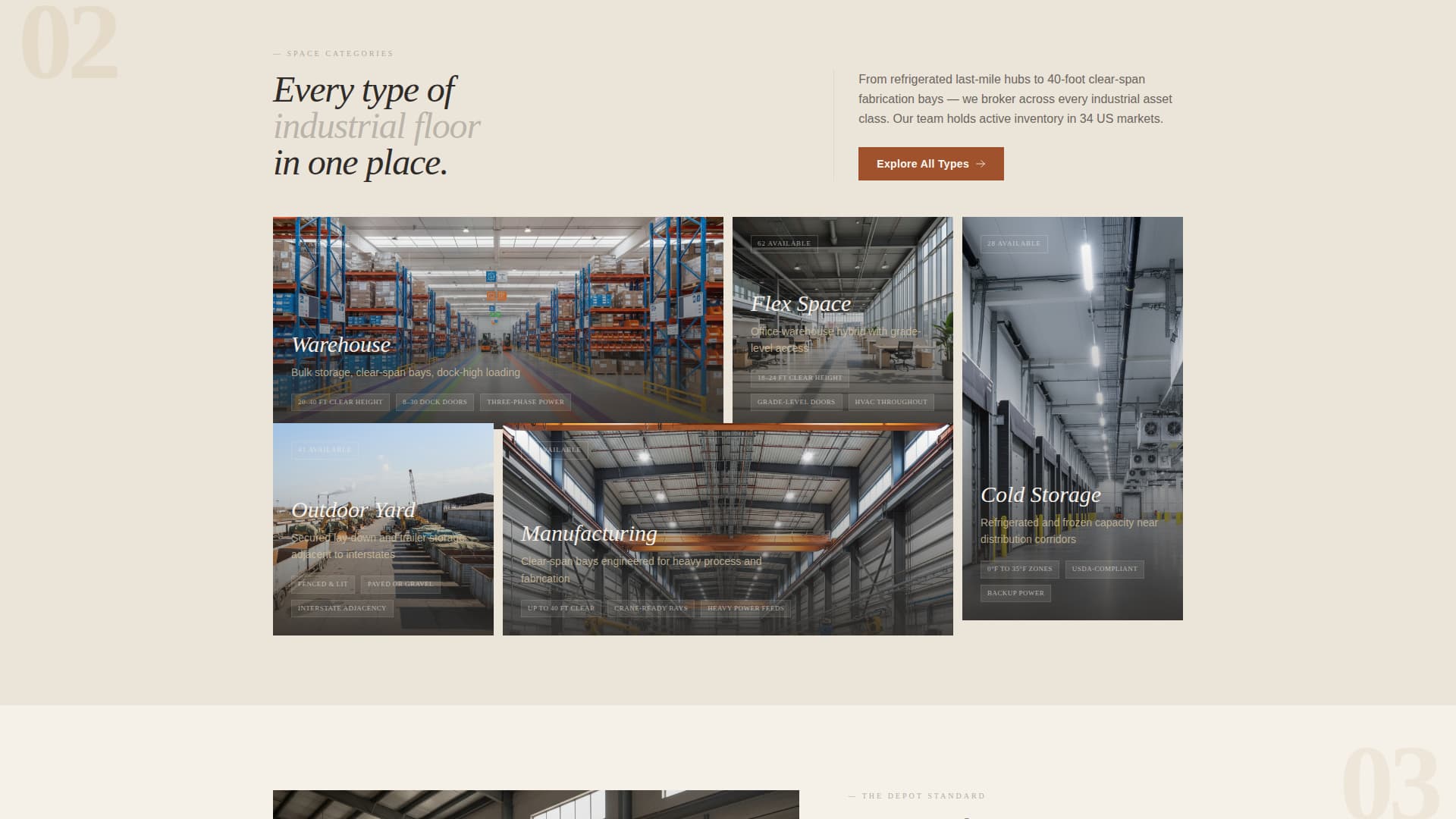The image size is (1456, 819).
Task: Select the 20-40 FT CLEAR HEIGHT tag
Action: click(x=340, y=402)
